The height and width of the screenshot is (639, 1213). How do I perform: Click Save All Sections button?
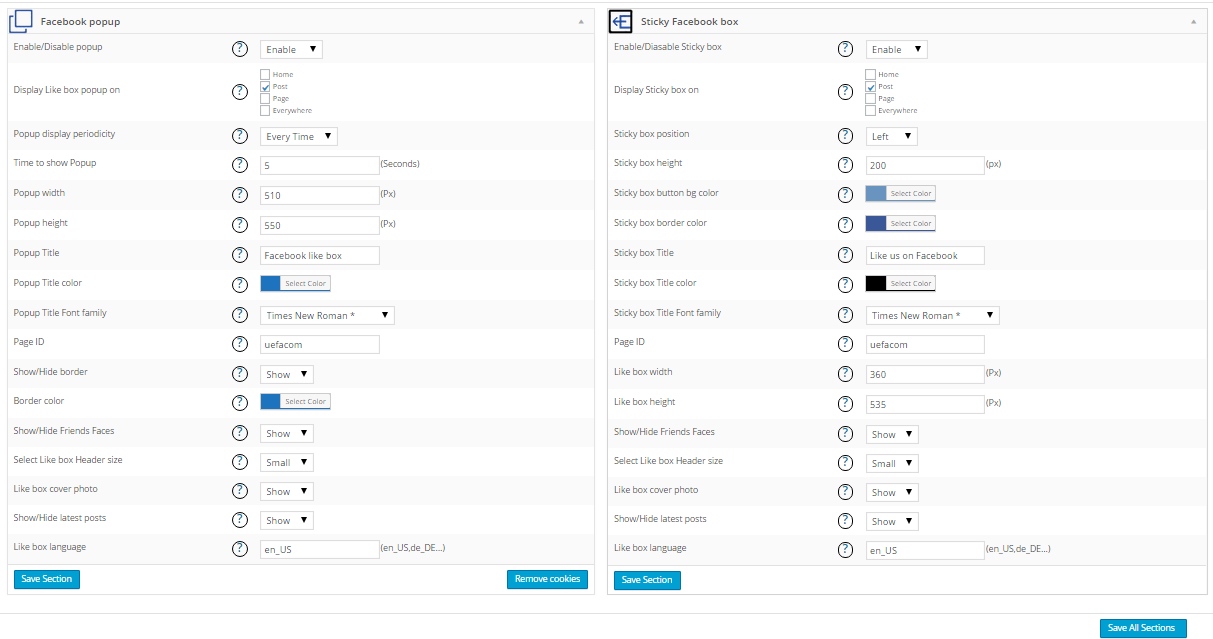tap(1142, 628)
